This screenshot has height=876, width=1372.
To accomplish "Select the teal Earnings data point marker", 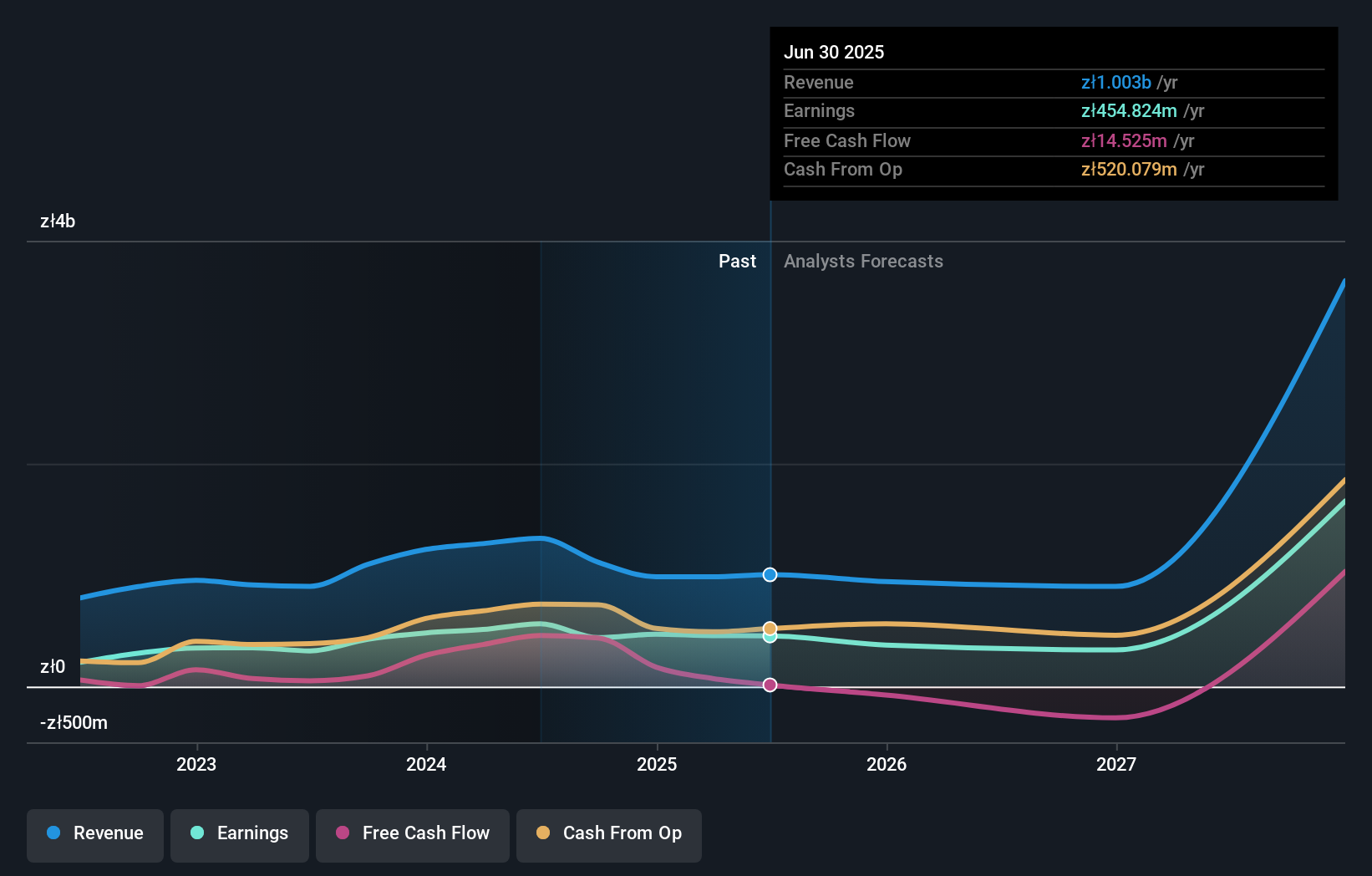I will click(x=770, y=638).
